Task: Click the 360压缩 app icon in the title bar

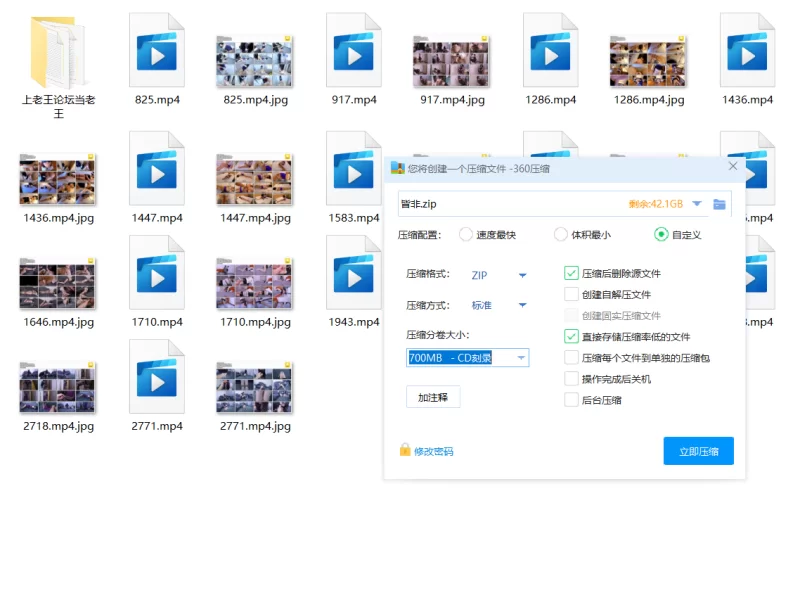Action: coord(398,168)
